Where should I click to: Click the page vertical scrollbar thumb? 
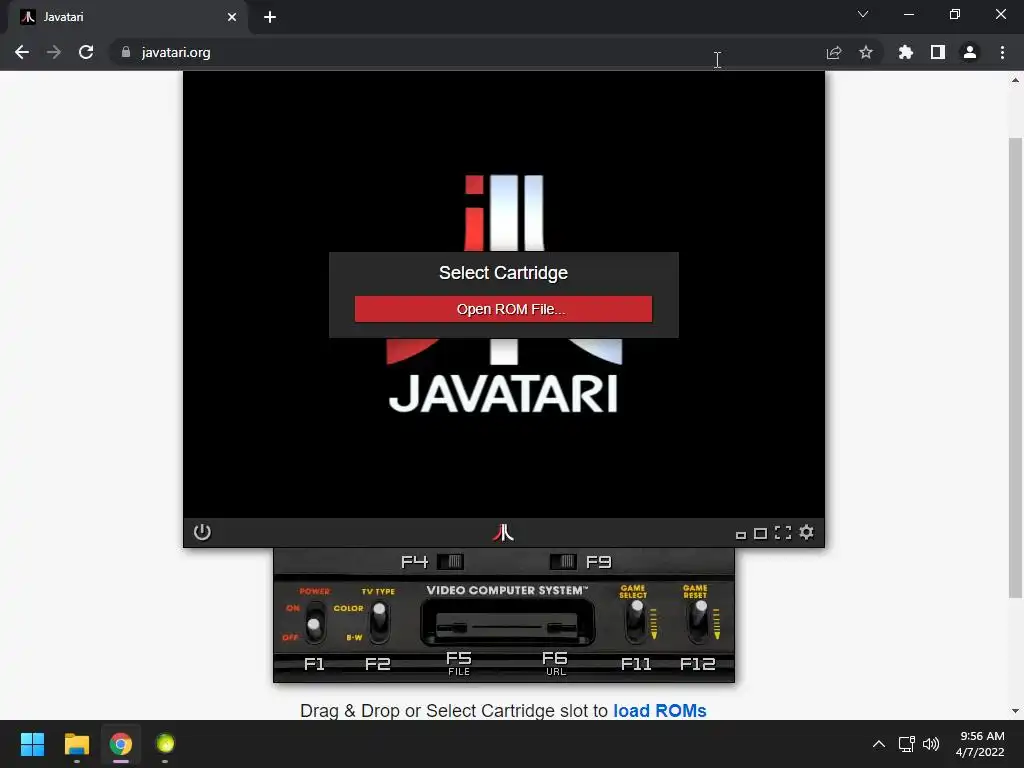coord(1015,368)
